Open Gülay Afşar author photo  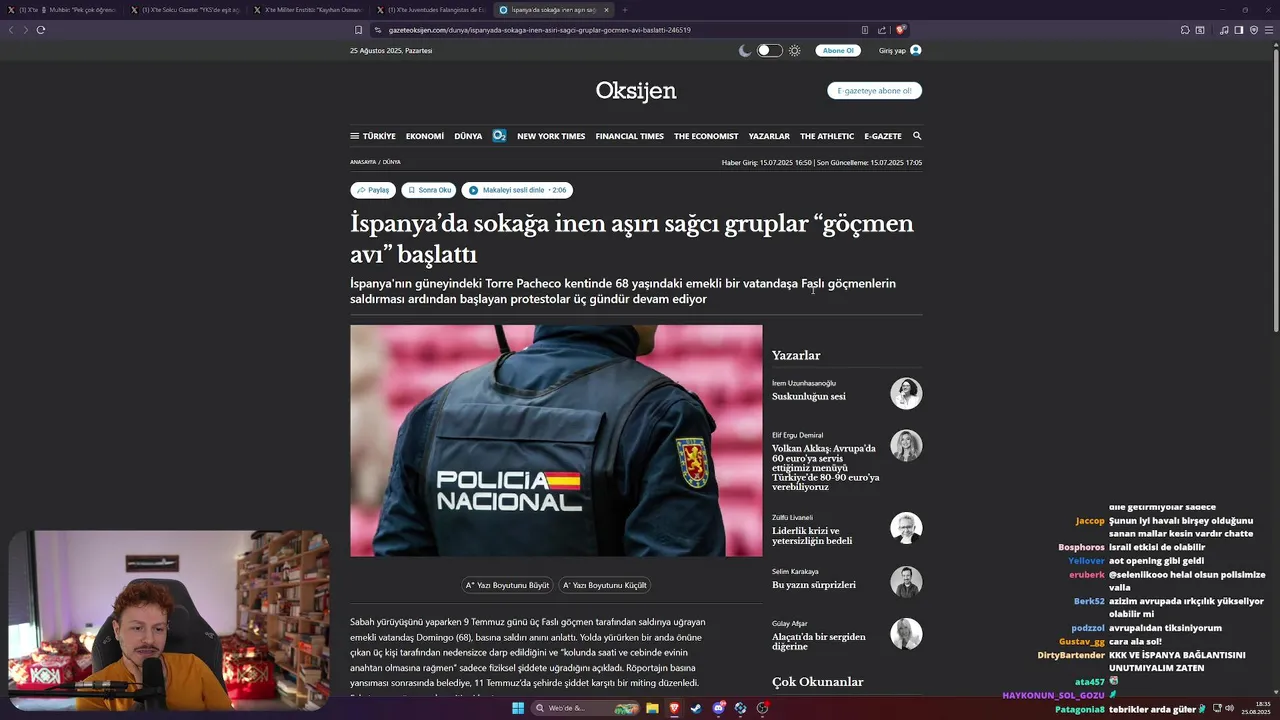click(906, 634)
